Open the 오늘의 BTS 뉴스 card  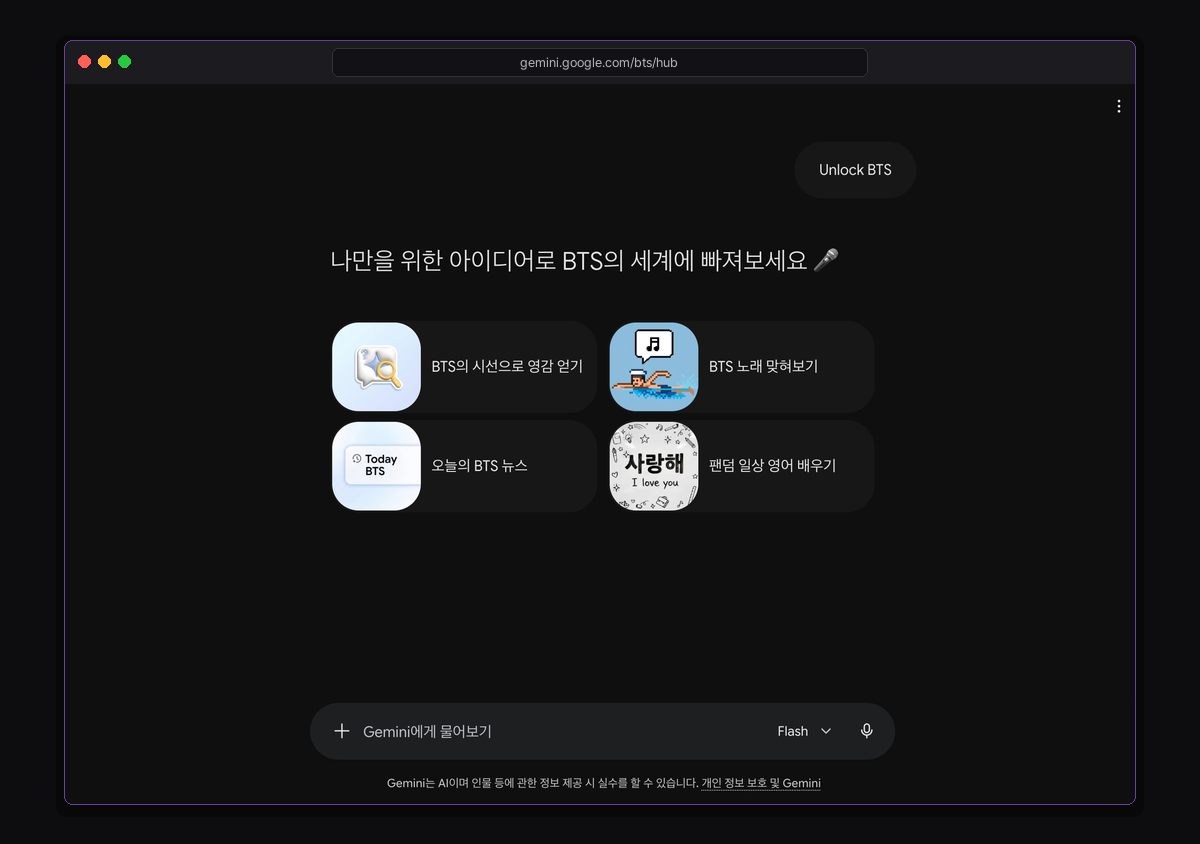click(x=464, y=466)
